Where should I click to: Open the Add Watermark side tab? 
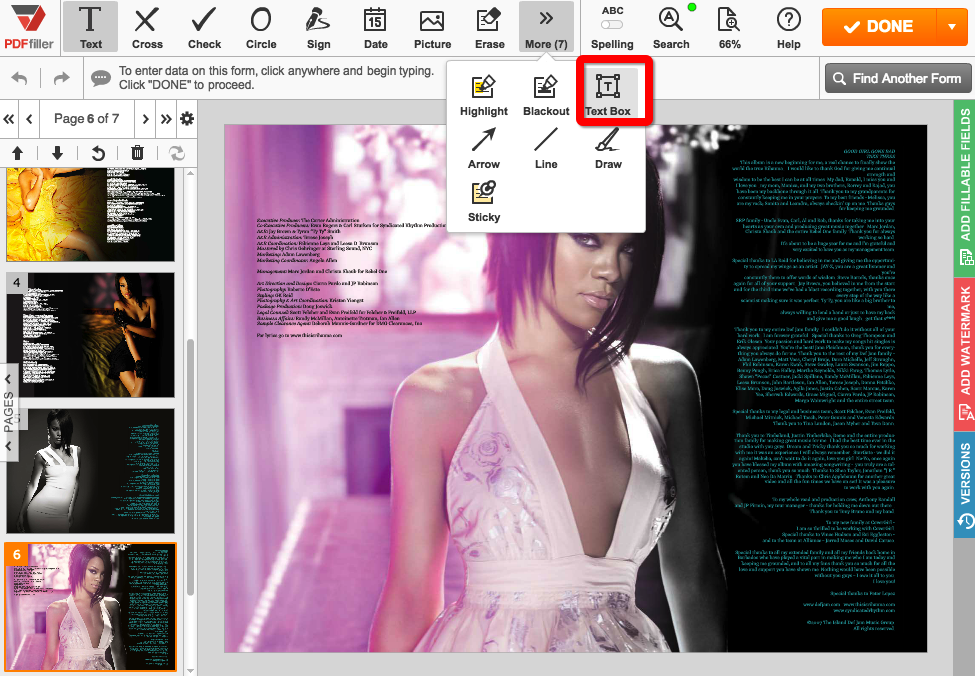[965, 353]
